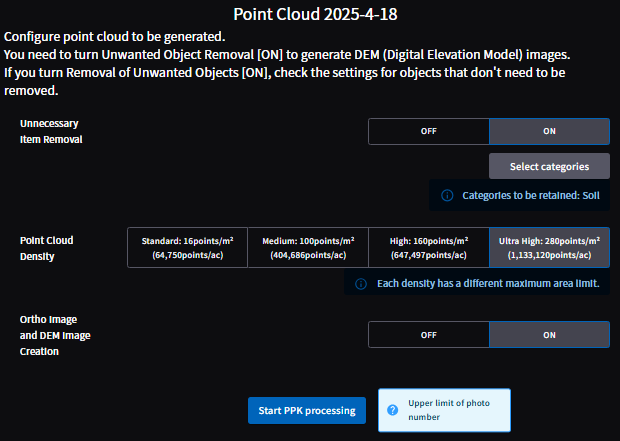The height and width of the screenshot is (441, 620).
Task: Turn Unnecessary Item Removal OFF
Action: tap(429, 131)
